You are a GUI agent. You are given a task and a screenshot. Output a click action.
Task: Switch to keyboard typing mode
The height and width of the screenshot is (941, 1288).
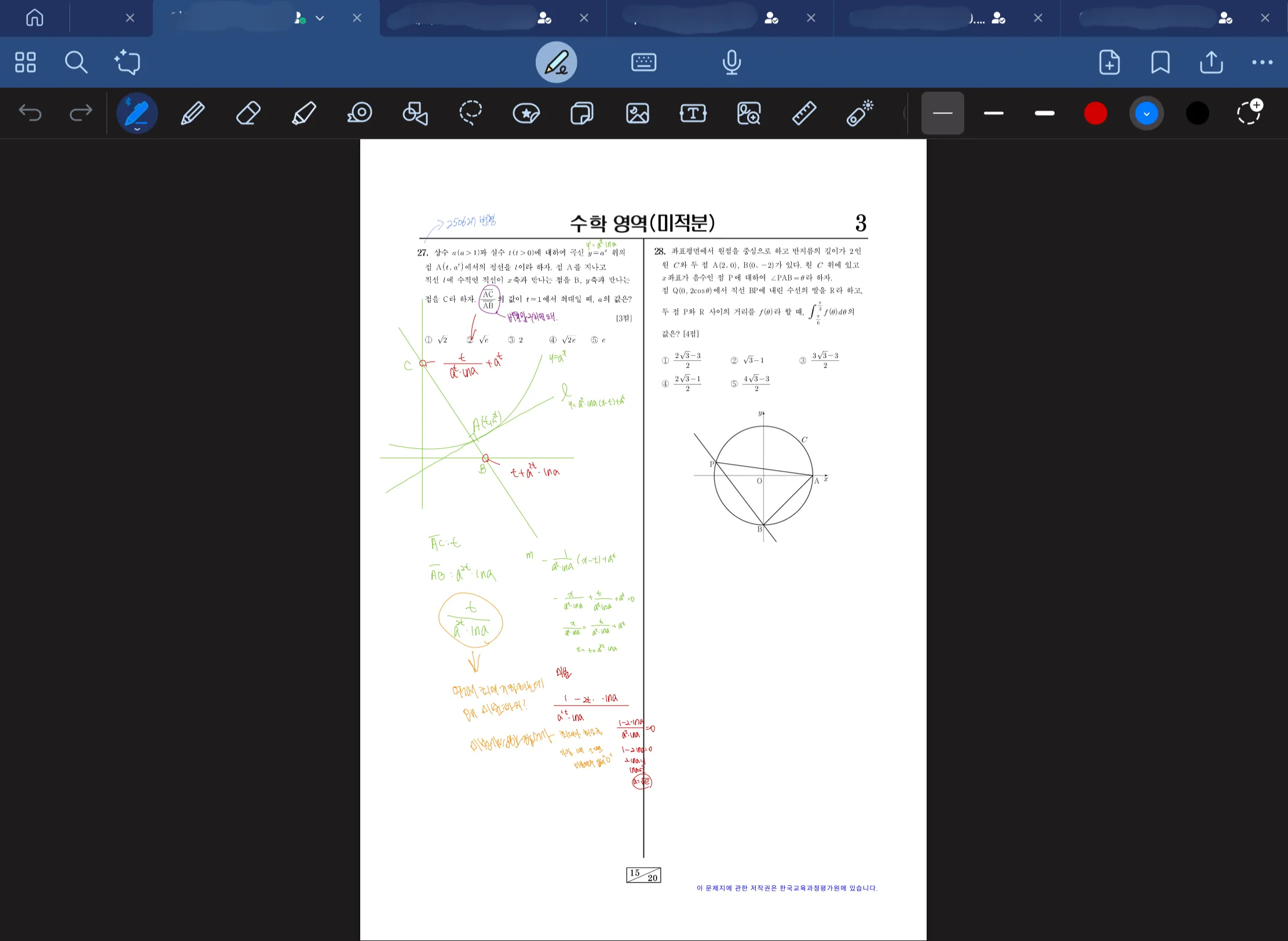[x=643, y=63]
